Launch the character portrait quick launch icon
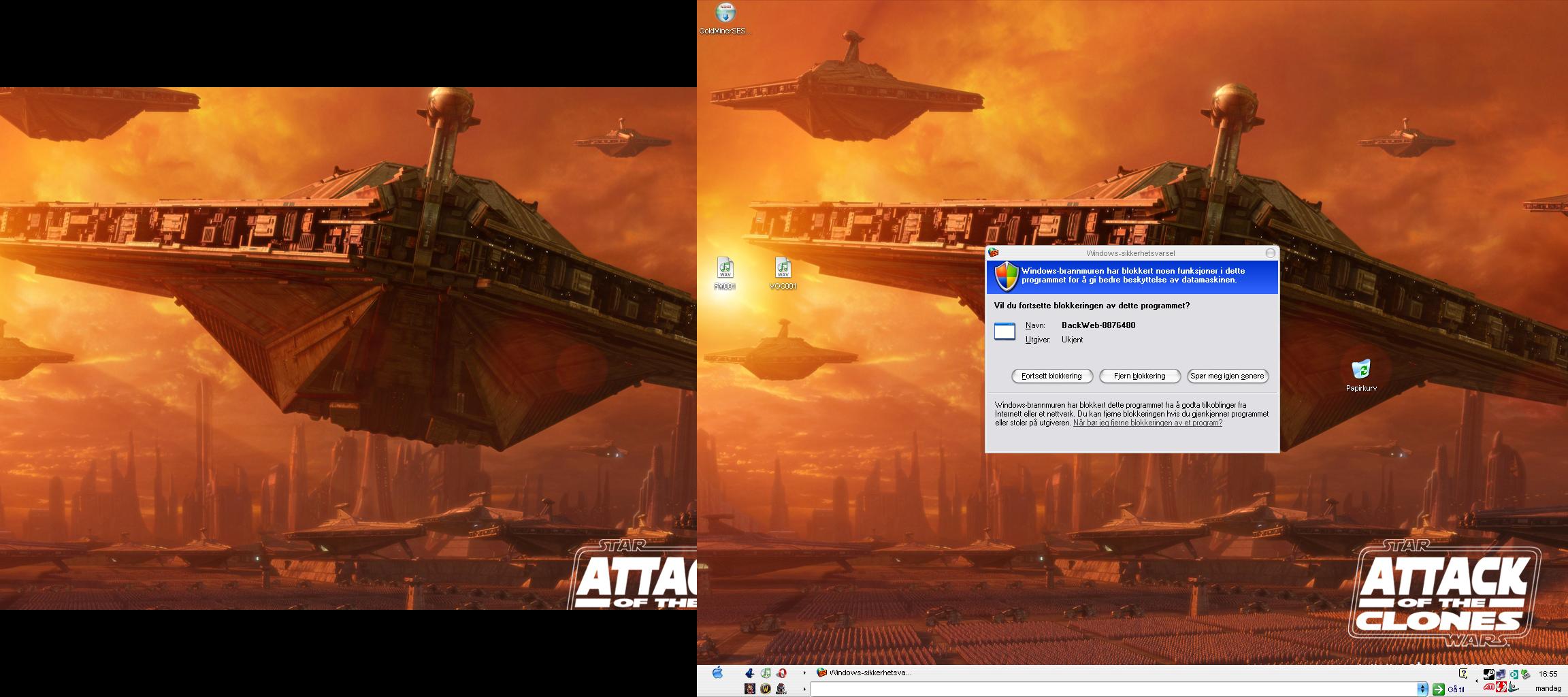This screenshot has height=697, width=1568. (x=750, y=689)
